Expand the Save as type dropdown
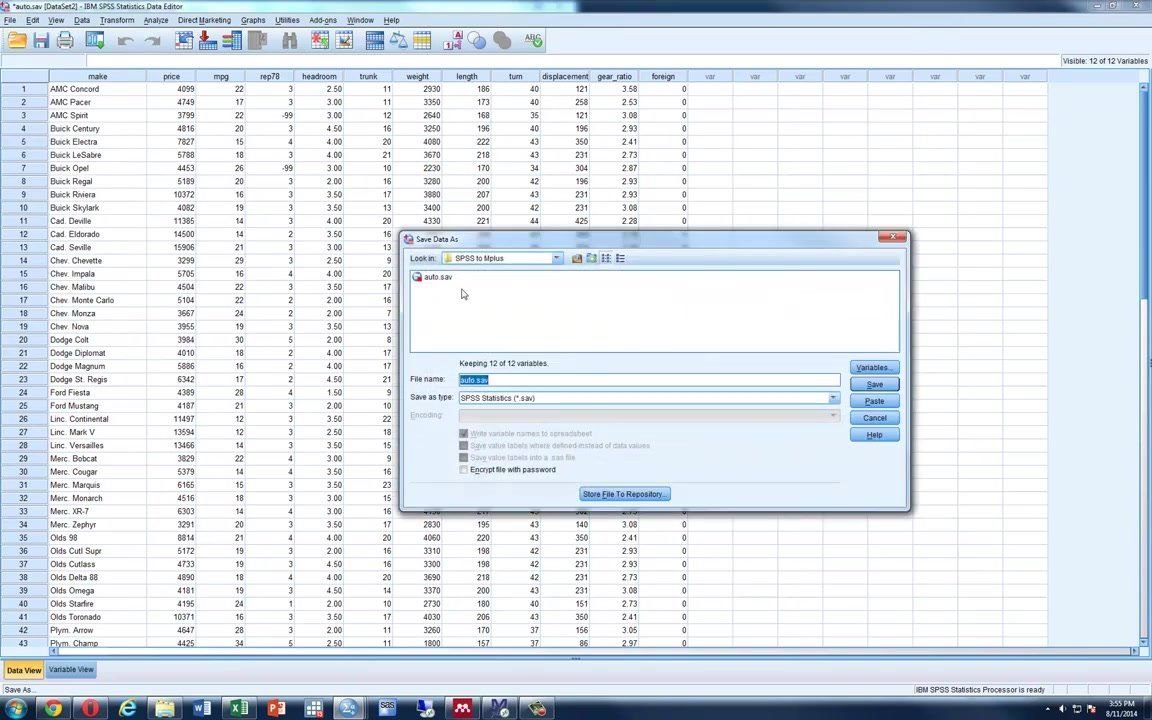Image resolution: width=1152 pixels, height=720 pixels. coord(833,397)
